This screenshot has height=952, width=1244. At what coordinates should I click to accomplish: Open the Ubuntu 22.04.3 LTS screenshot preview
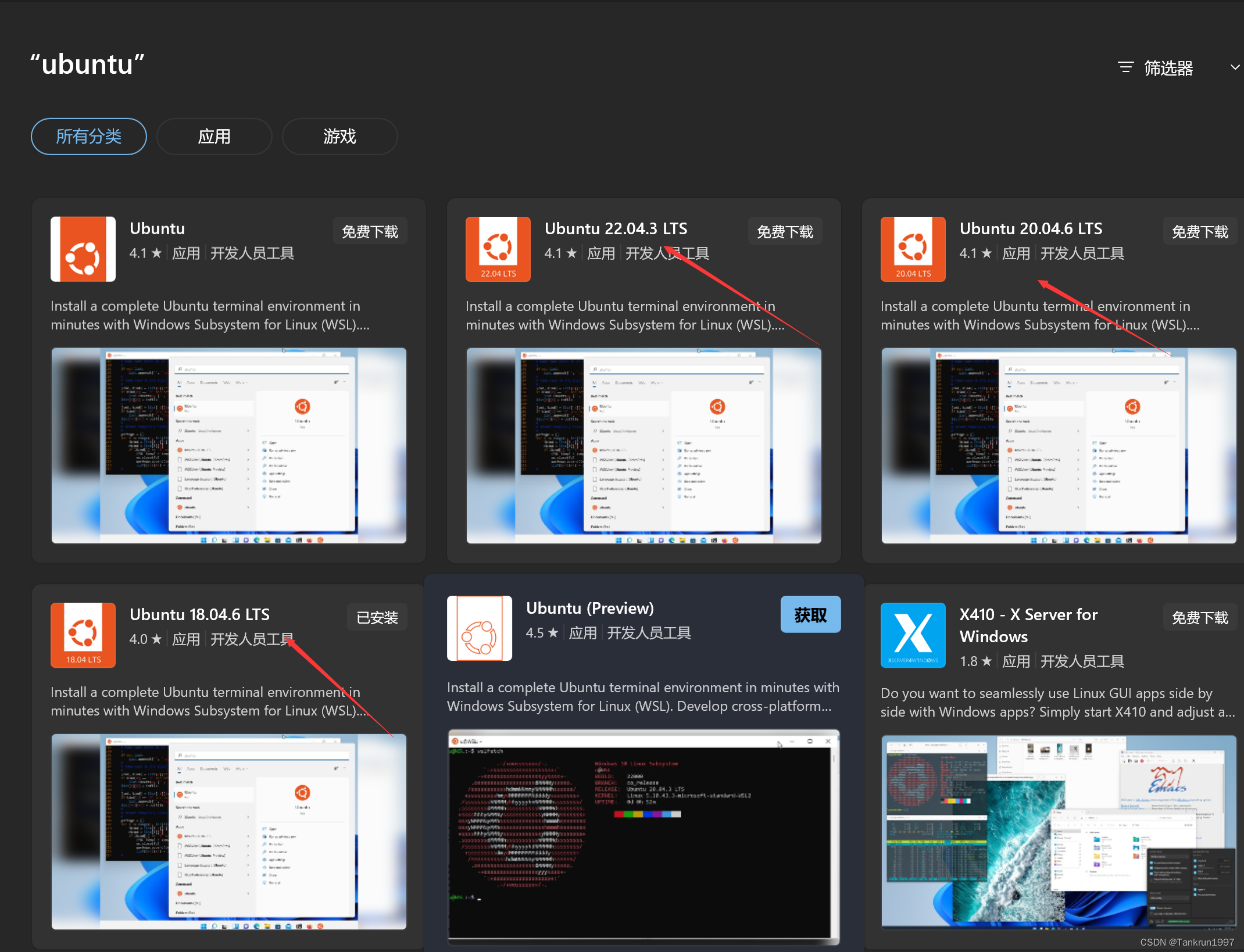pos(644,446)
